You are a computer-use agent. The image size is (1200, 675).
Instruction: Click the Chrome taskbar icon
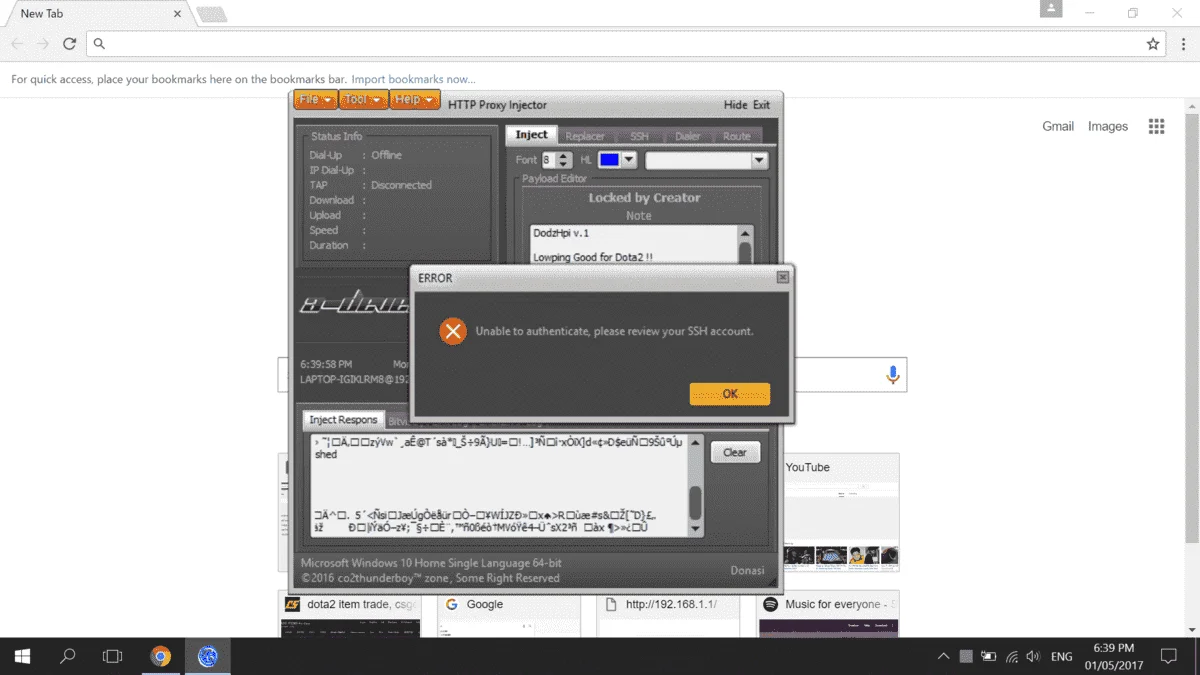160,656
